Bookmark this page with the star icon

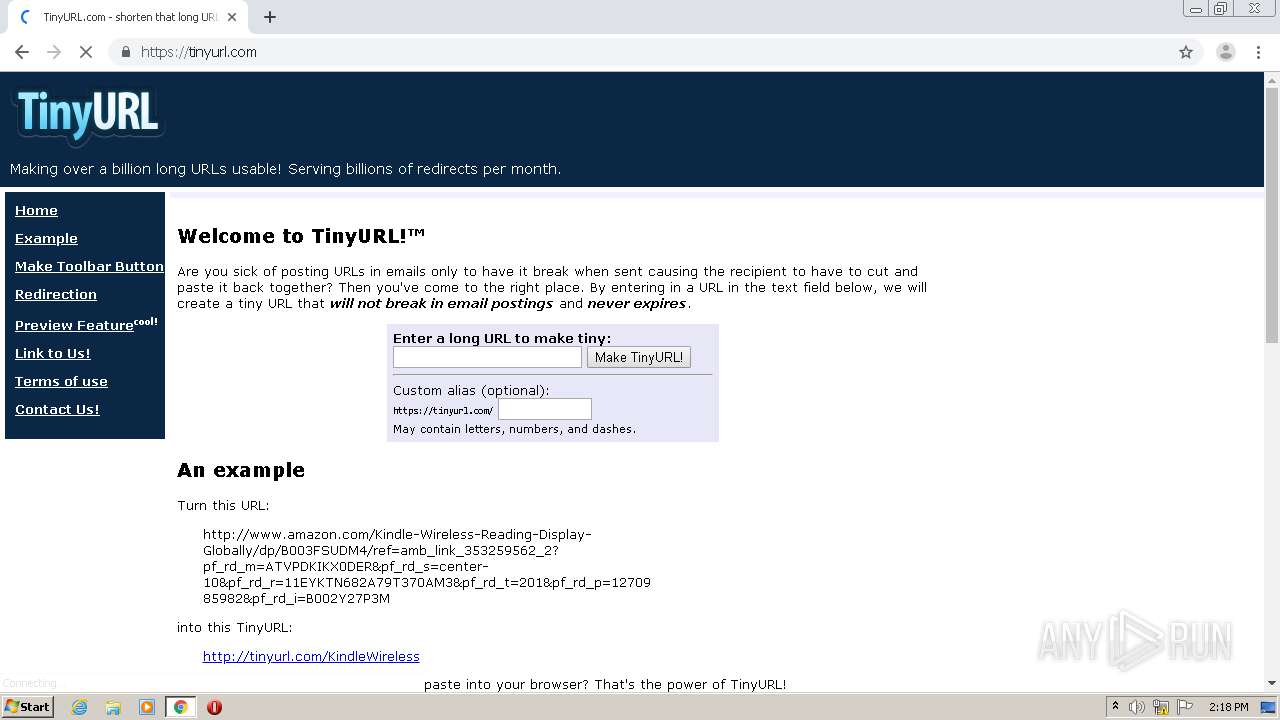[x=1186, y=52]
